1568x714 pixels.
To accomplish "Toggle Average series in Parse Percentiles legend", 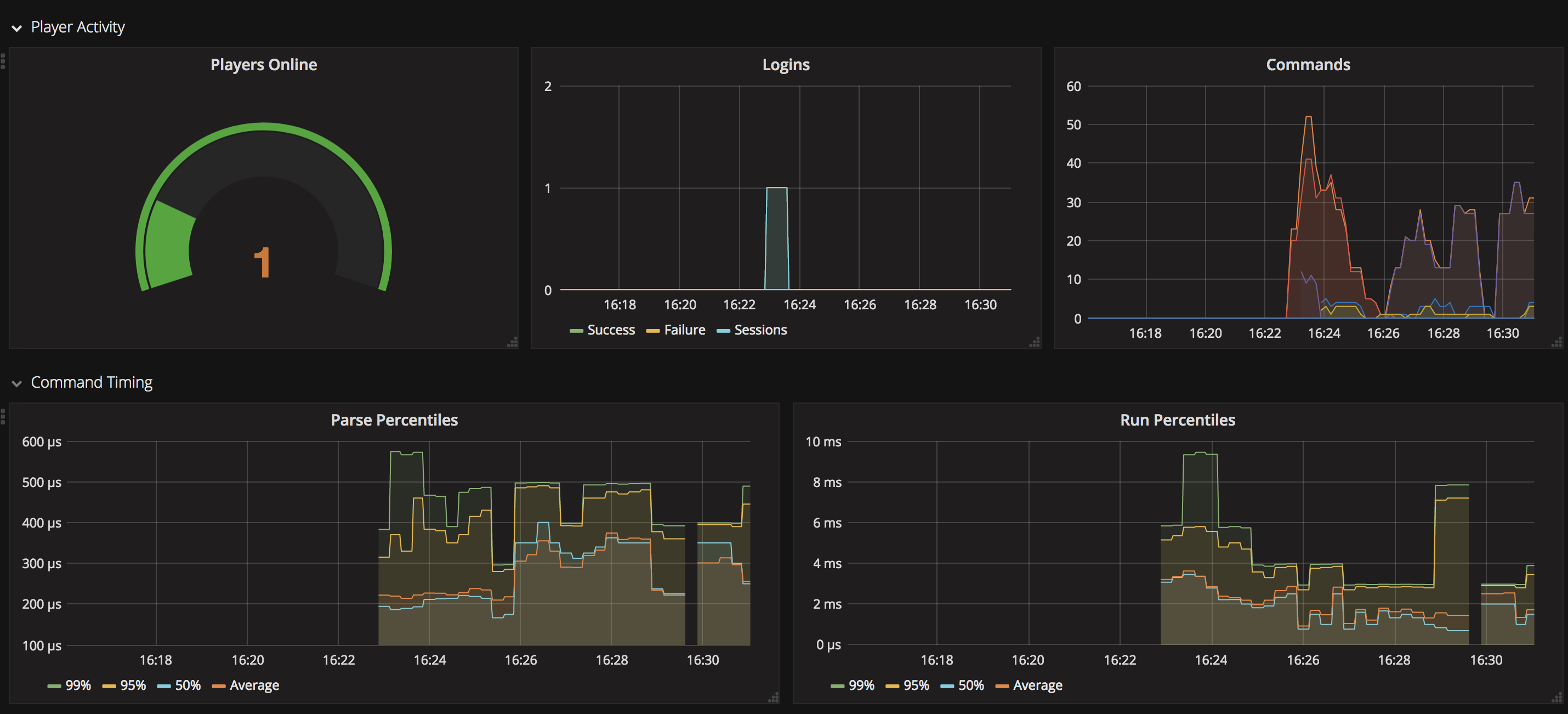I will coord(254,685).
